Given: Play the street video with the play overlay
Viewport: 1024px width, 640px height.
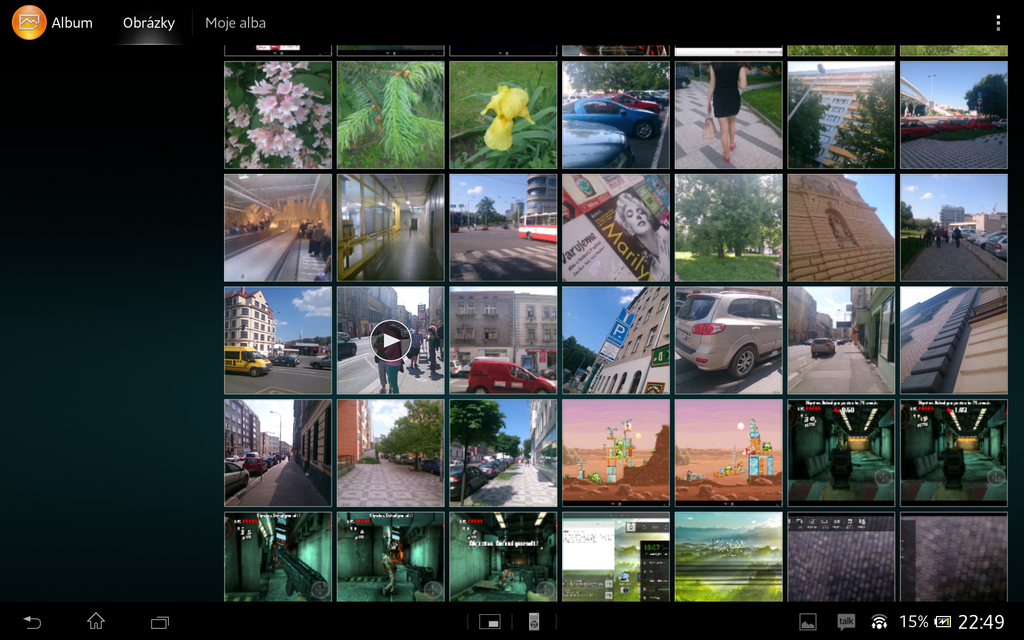Looking at the screenshot, I should click(x=389, y=340).
